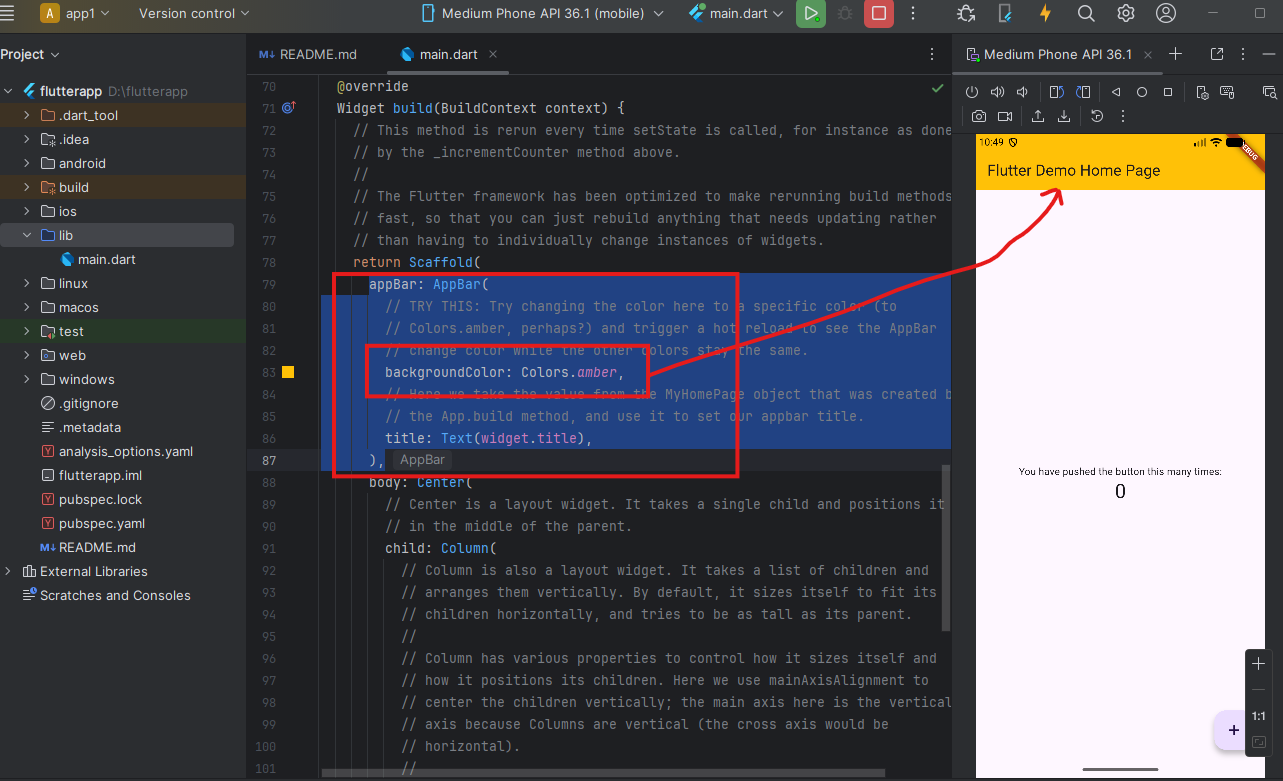This screenshot has width=1283, height=781.
Task: Stop the running app with red Stop button
Action: [878, 14]
